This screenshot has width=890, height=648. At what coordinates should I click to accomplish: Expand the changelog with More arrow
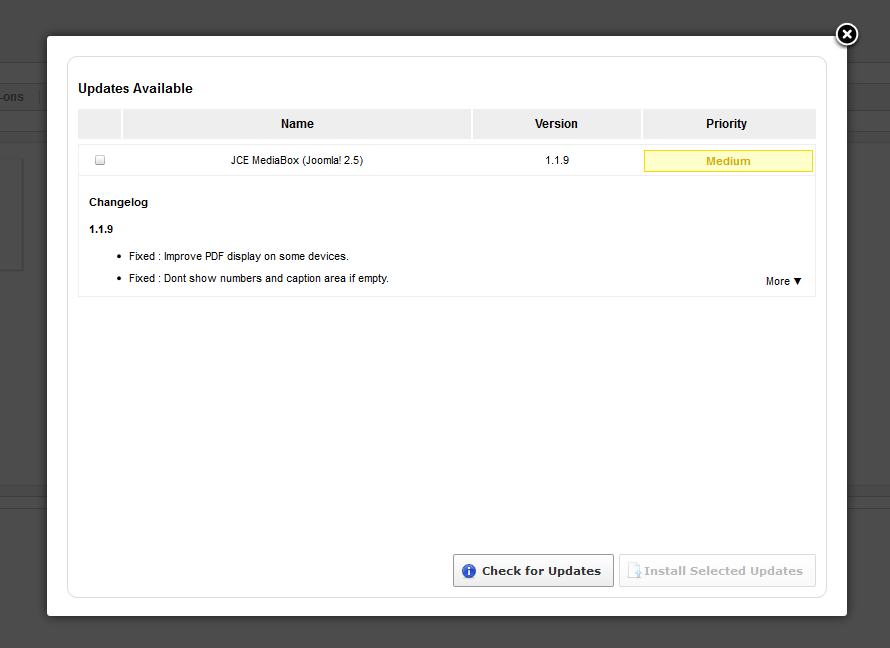(784, 282)
